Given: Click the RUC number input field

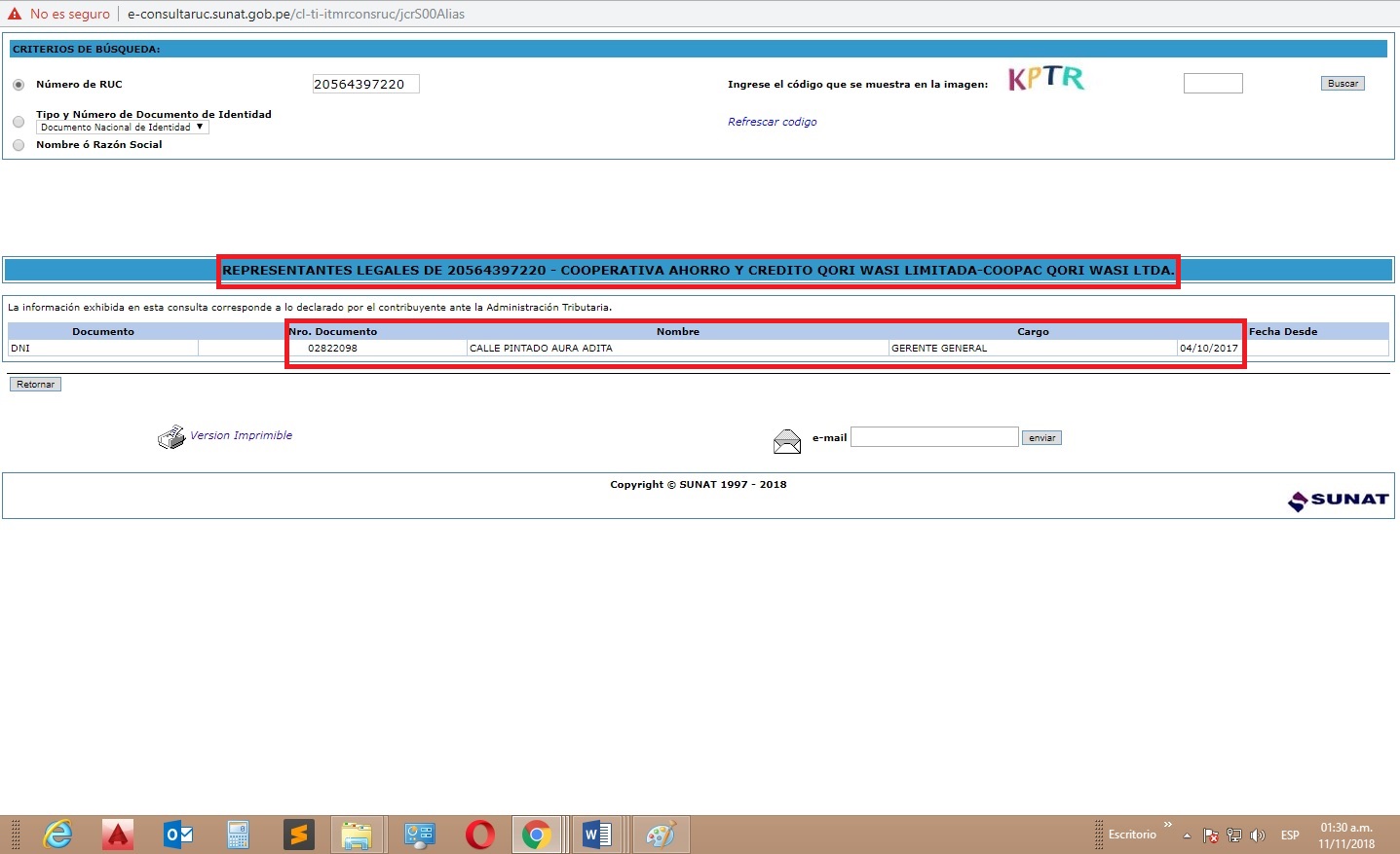Looking at the screenshot, I should tap(365, 84).
